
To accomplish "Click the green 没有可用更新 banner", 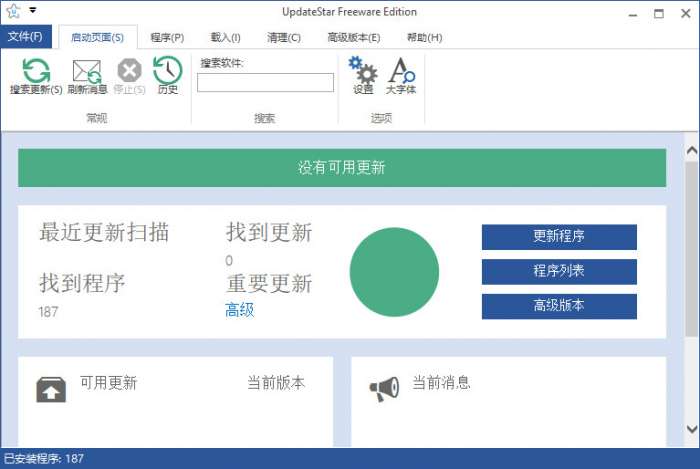I will (x=341, y=167).
